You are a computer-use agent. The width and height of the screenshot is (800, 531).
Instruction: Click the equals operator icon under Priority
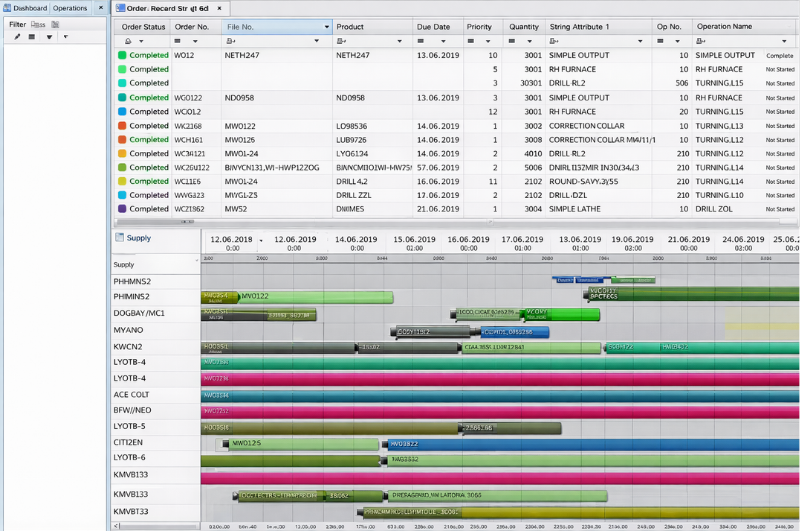tap(470, 41)
